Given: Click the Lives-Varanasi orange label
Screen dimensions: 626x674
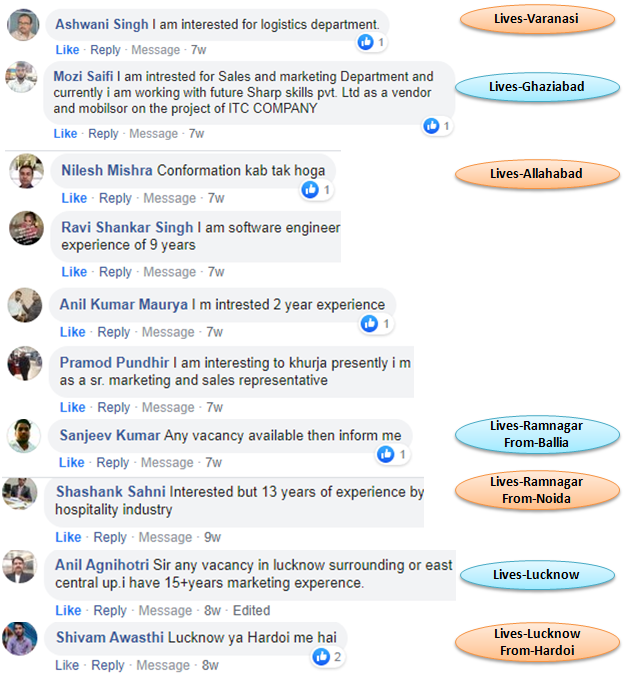Looking at the screenshot, I should [537, 19].
